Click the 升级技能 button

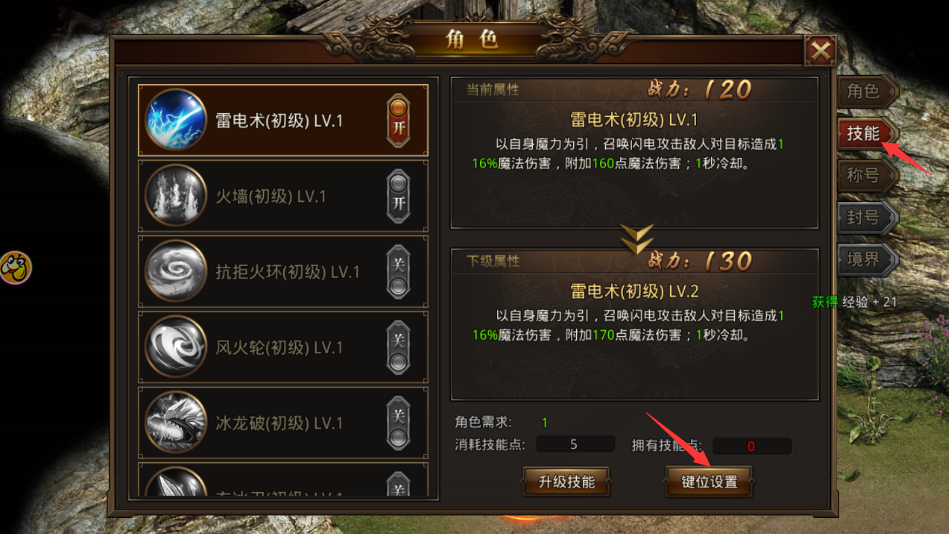click(x=566, y=482)
